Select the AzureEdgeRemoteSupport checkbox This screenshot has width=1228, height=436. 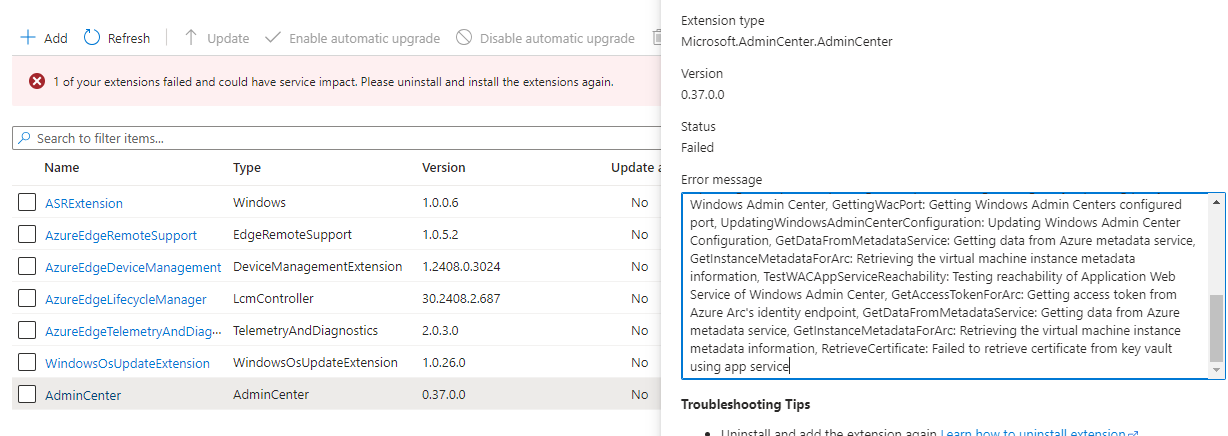28,235
